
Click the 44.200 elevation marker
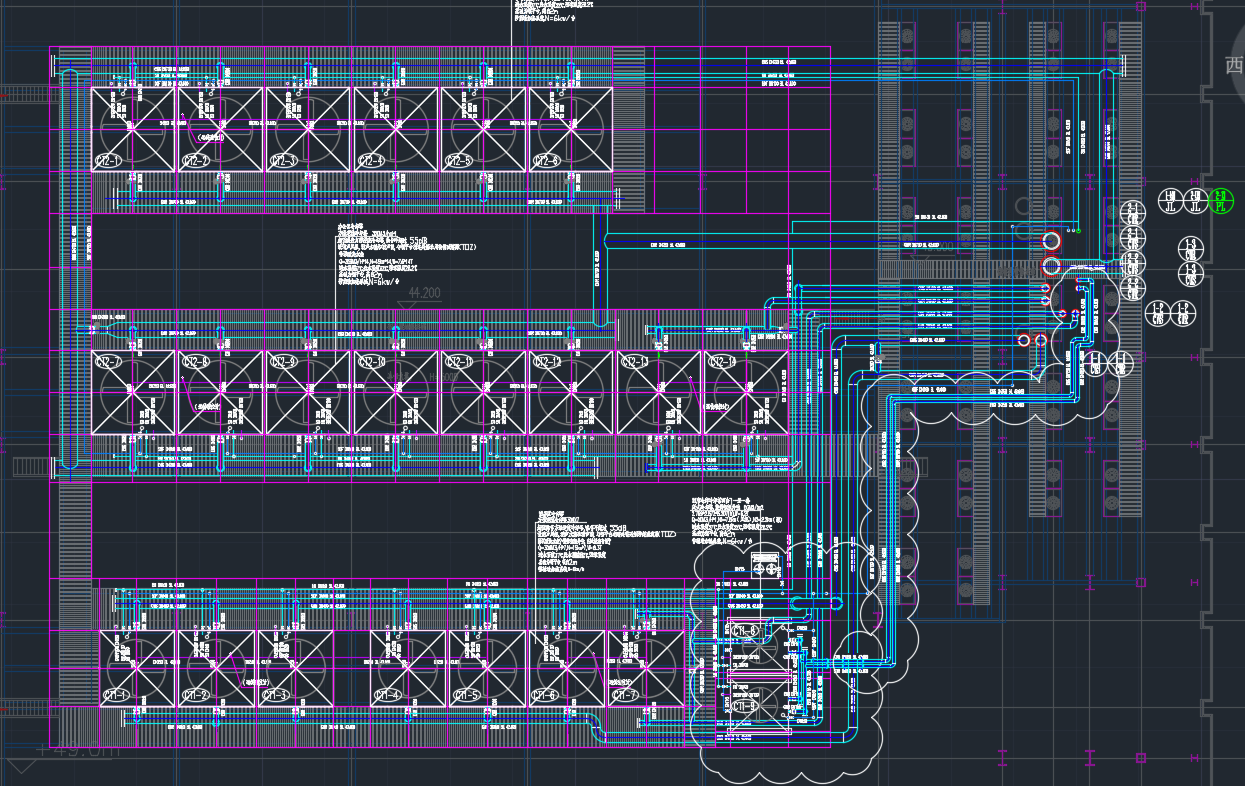click(x=424, y=293)
